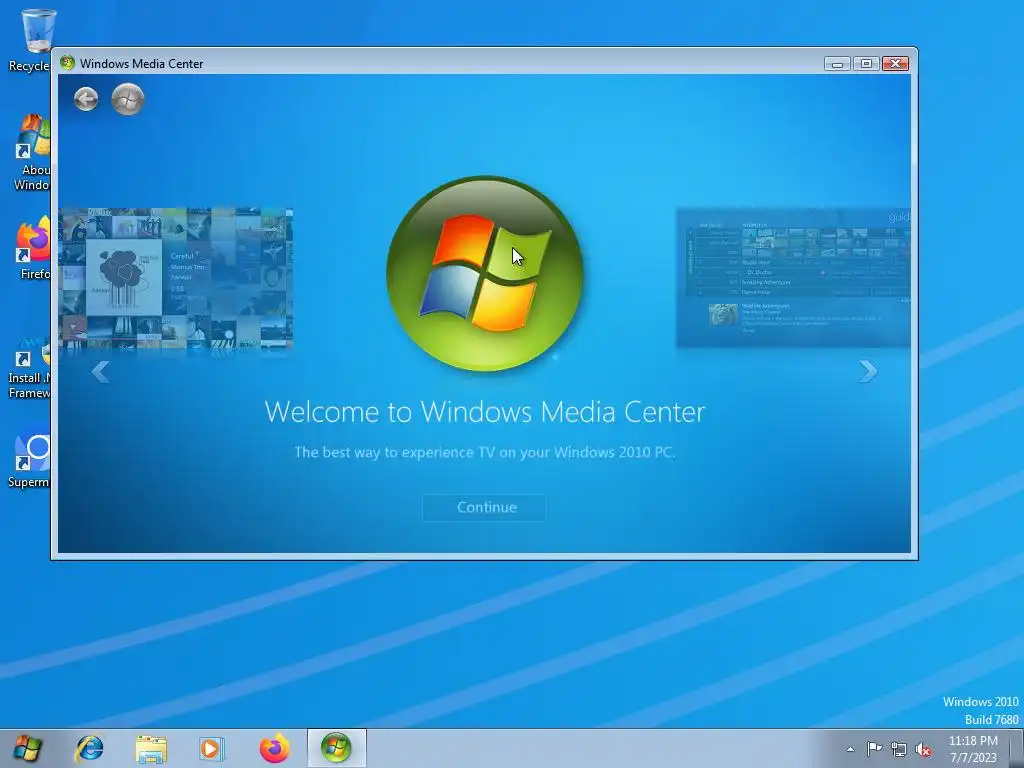Open the Action Center flag icon
The image size is (1024, 768).
pyautogui.click(x=874, y=749)
